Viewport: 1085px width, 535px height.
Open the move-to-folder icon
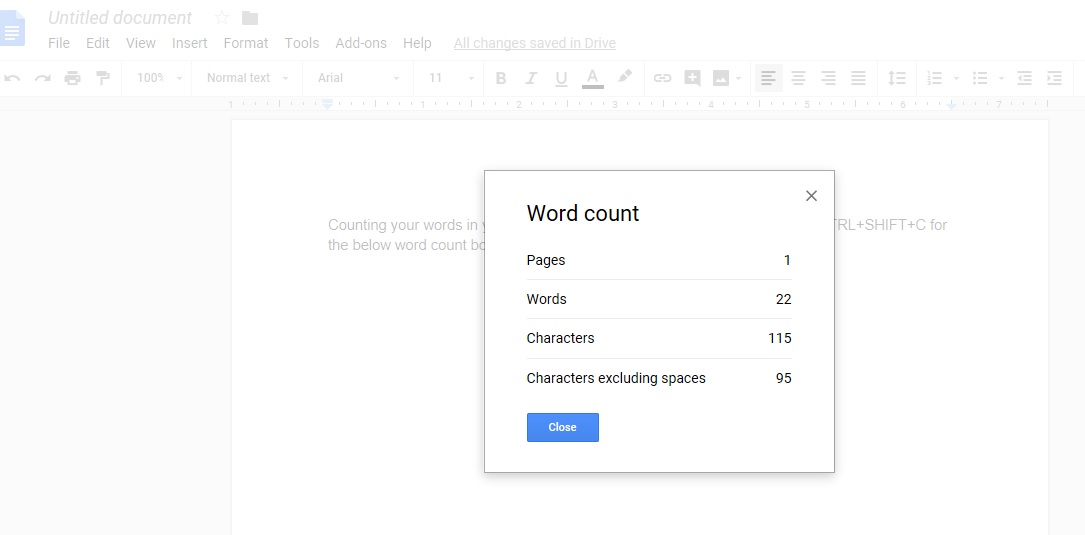(250, 18)
